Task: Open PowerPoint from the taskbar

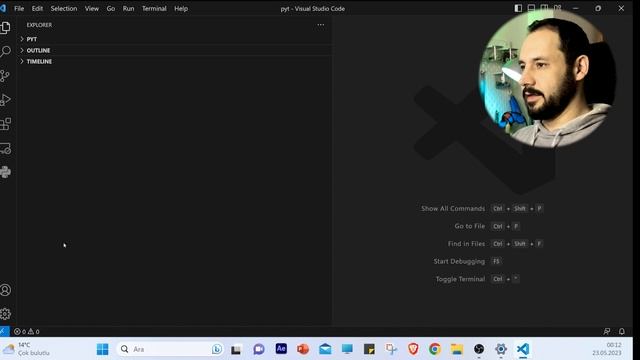Action: (303, 349)
